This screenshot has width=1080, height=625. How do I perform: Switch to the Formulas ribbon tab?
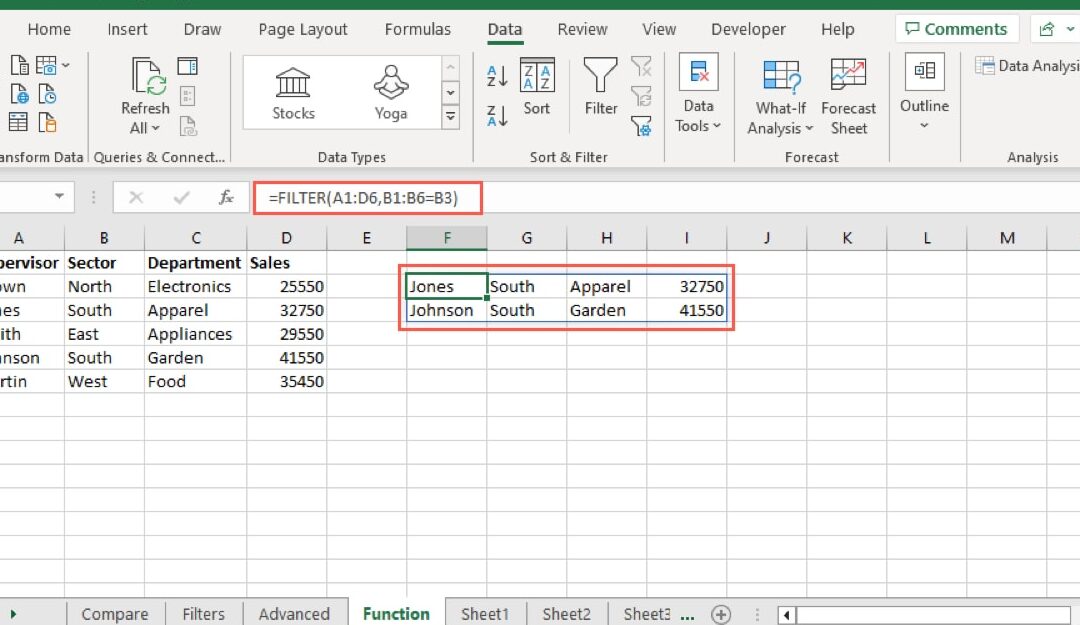418,29
